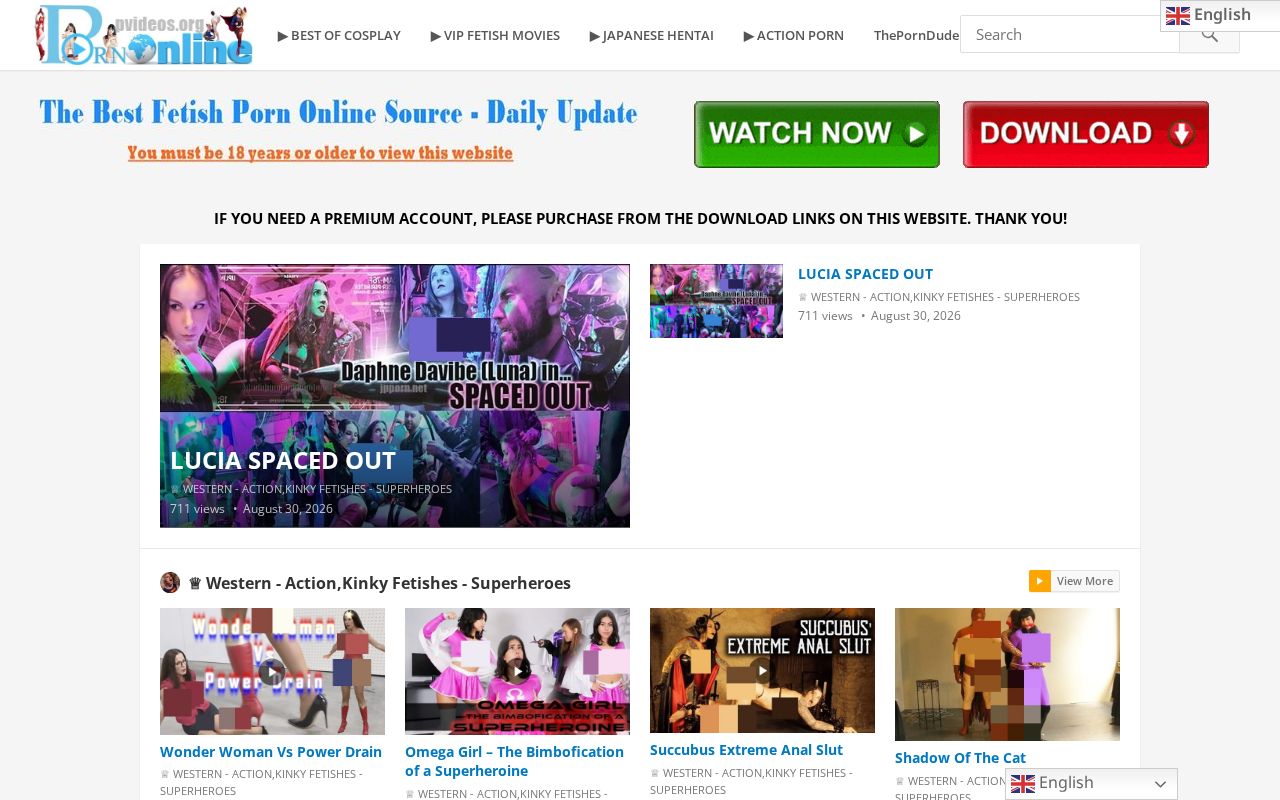The height and width of the screenshot is (800, 1280).
Task: Click the Best Fetish Online Source banner heading
Action: (x=338, y=113)
